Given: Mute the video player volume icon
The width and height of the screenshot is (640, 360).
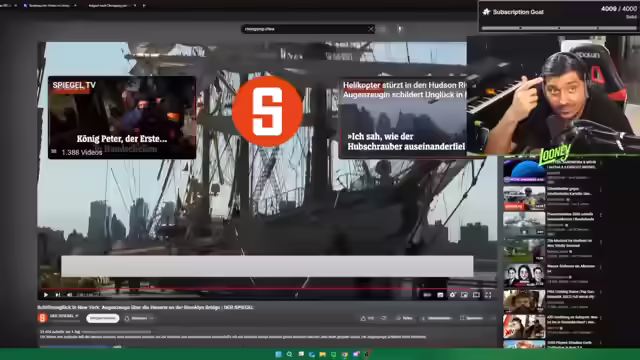Looking at the screenshot, I should tap(69, 295).
